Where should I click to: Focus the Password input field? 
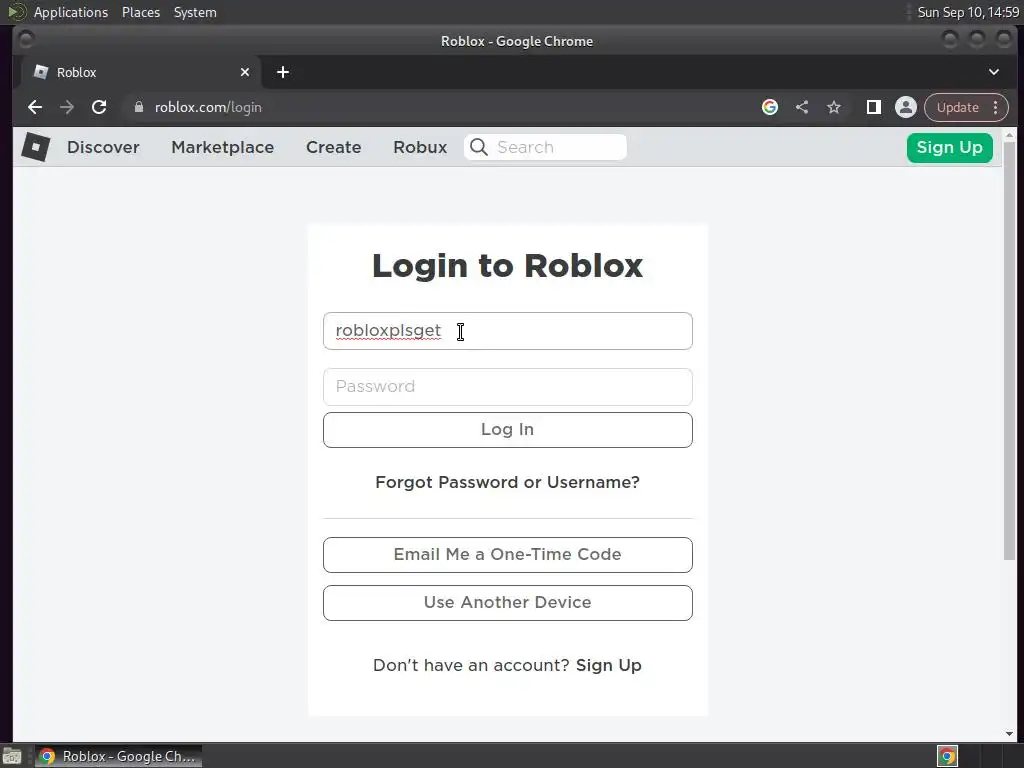[507, 387]
